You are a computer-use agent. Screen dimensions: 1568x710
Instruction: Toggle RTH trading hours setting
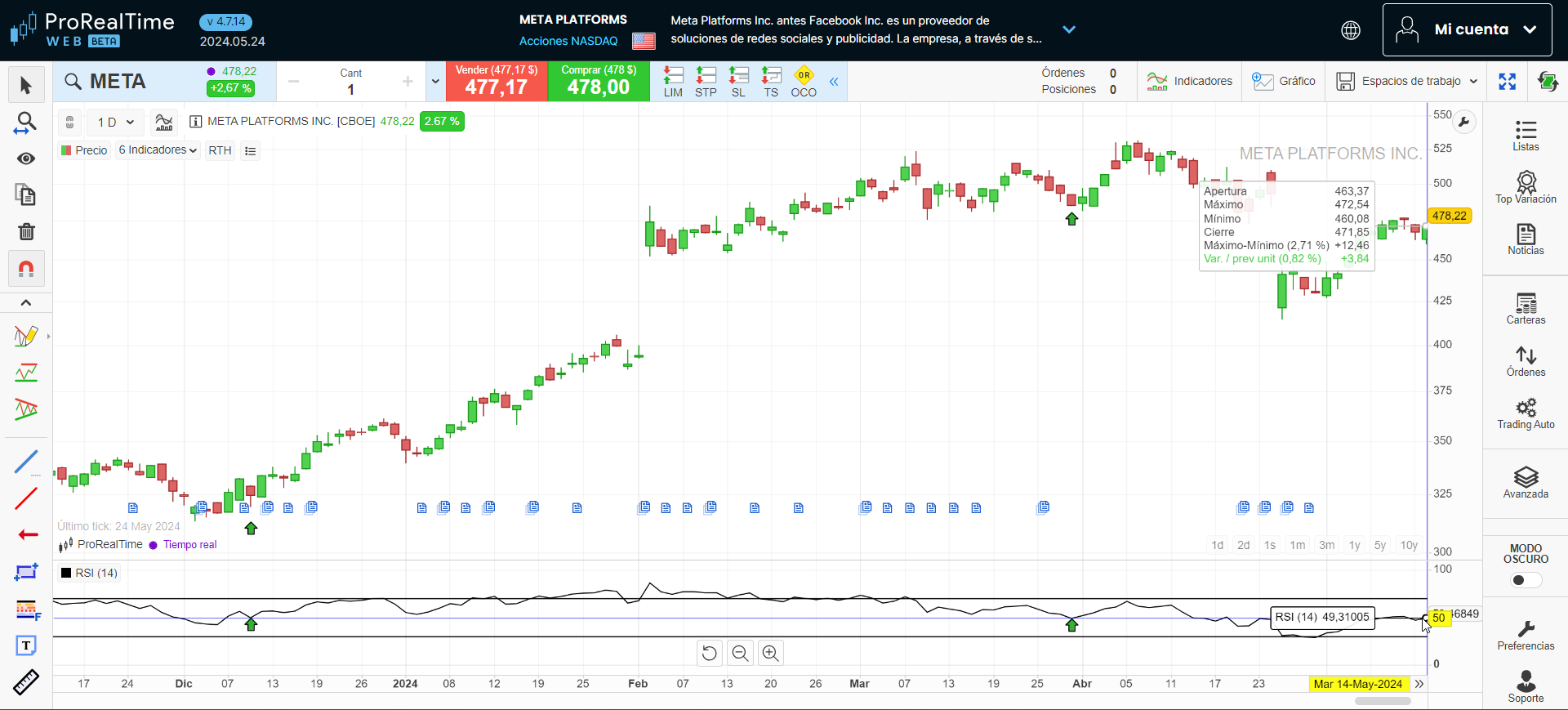(x=220, y=150)
